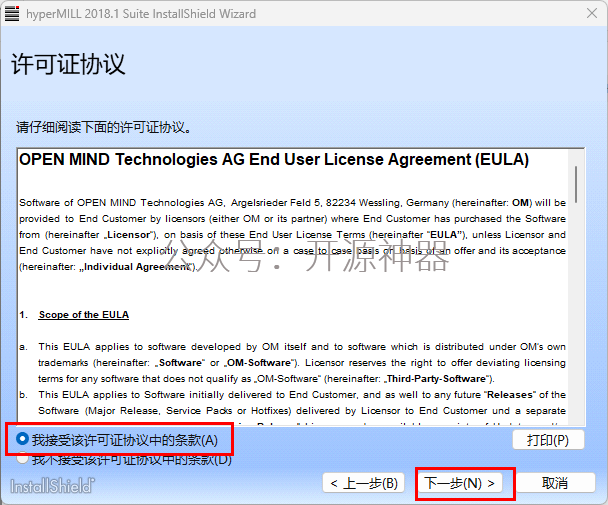This screenshot has width=608, height=505.
Task: Cancel the installation with 取消
Action: click(x=555, y=483)
